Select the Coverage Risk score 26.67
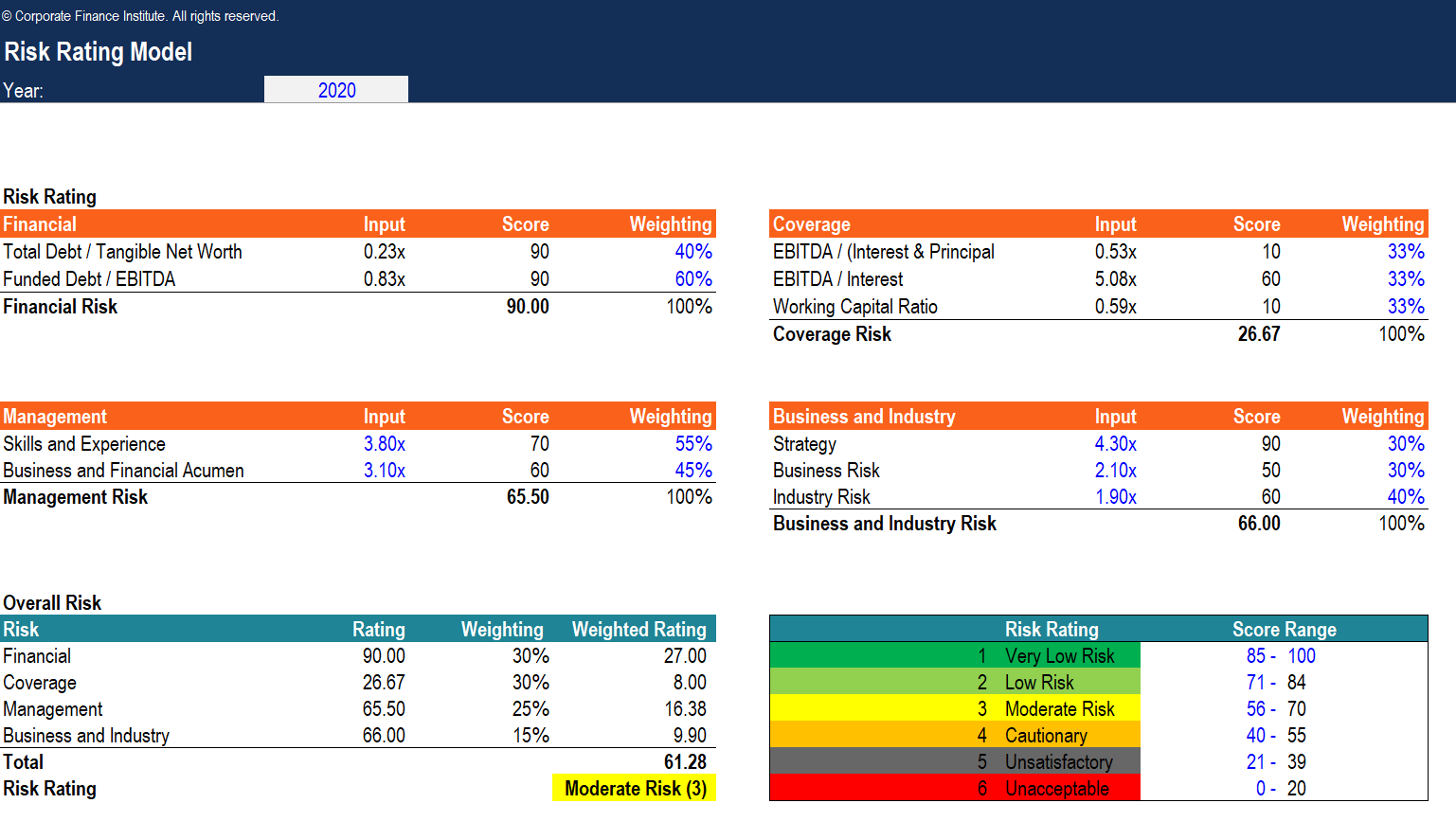Screen dimensions: 1456x839 [1258, 334]
